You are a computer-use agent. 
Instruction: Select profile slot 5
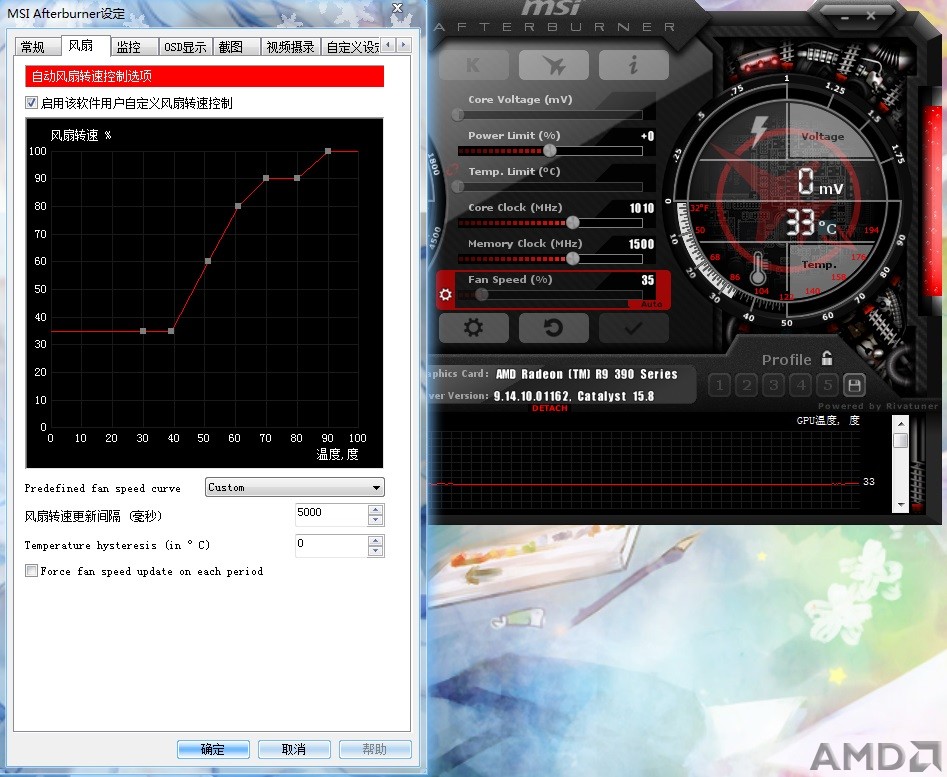pos(827,385)
